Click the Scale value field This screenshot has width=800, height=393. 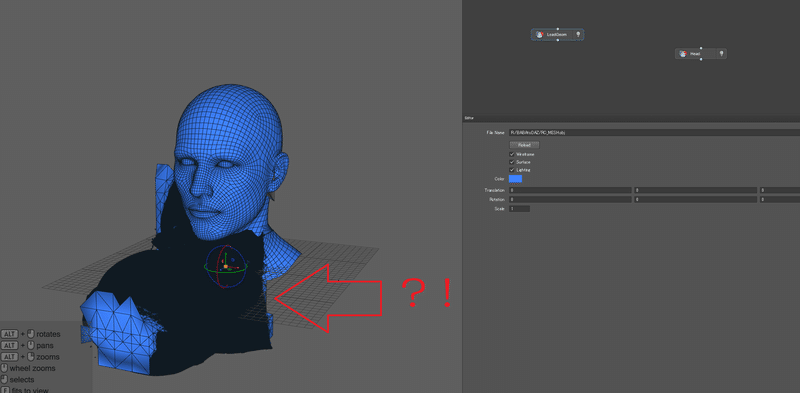pos(519,209)
